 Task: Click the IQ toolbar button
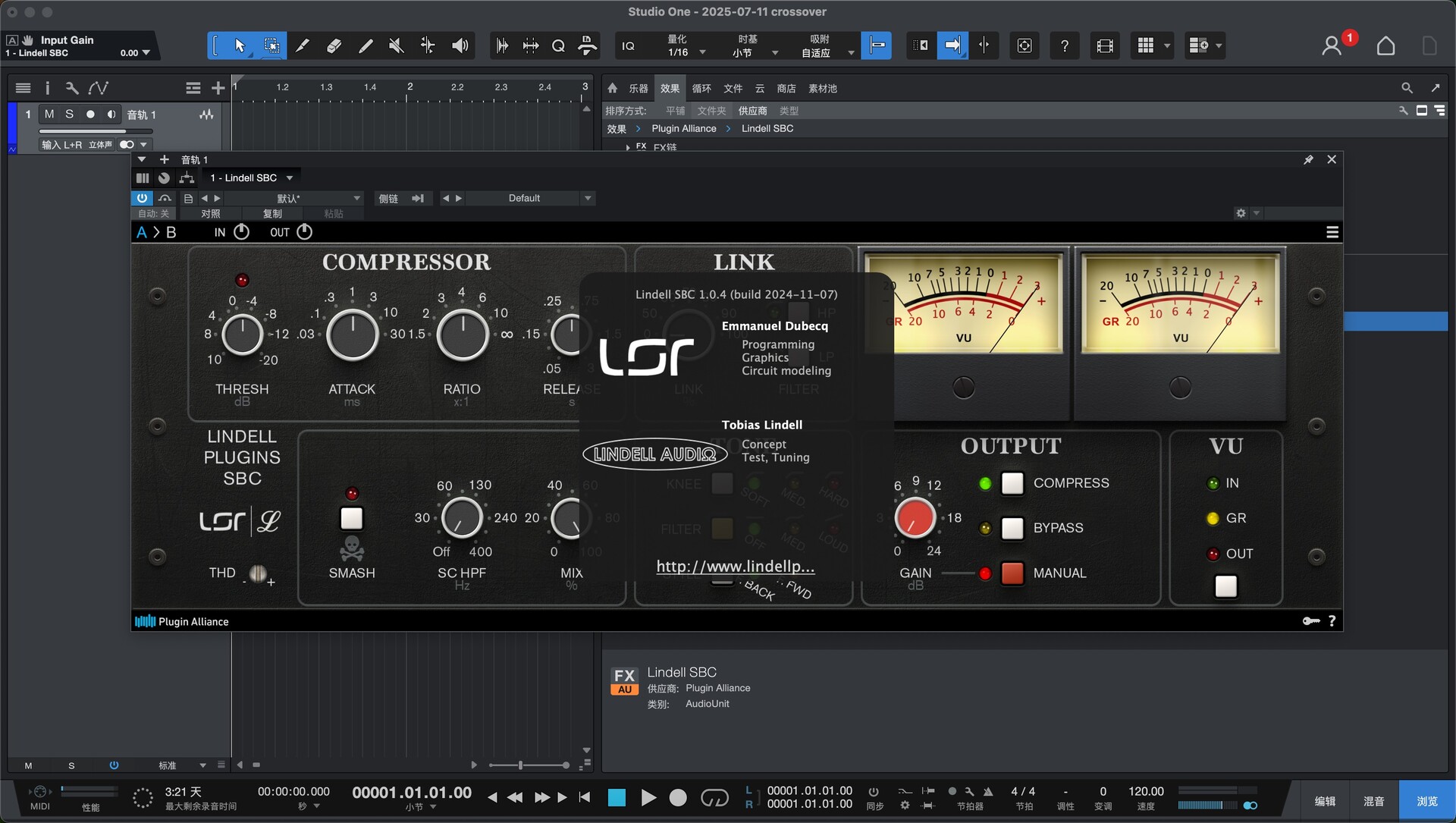pos(629,46)
